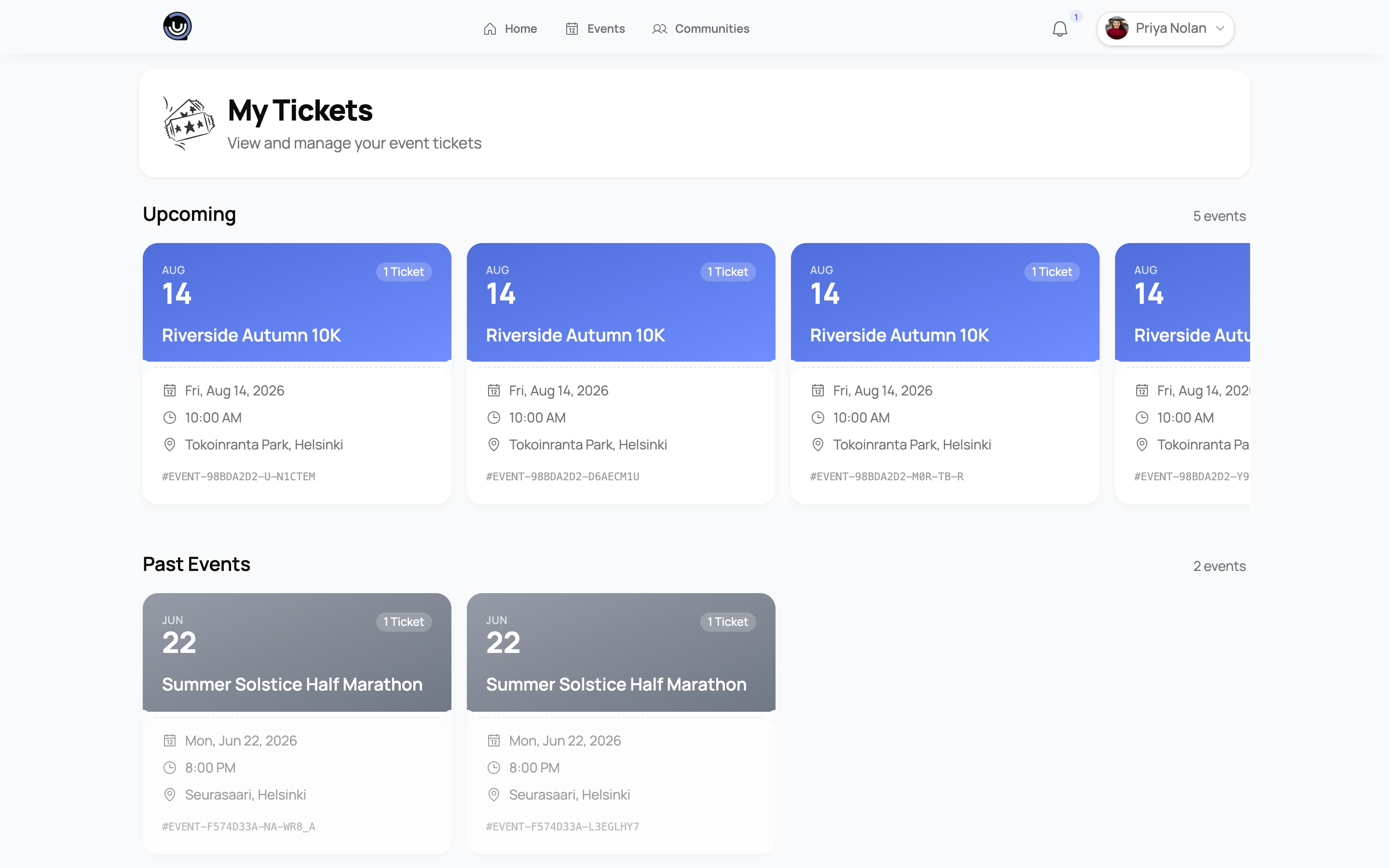
Task: Click location pin on NA-WR8_A past card
Action: [x=169, y=795]
